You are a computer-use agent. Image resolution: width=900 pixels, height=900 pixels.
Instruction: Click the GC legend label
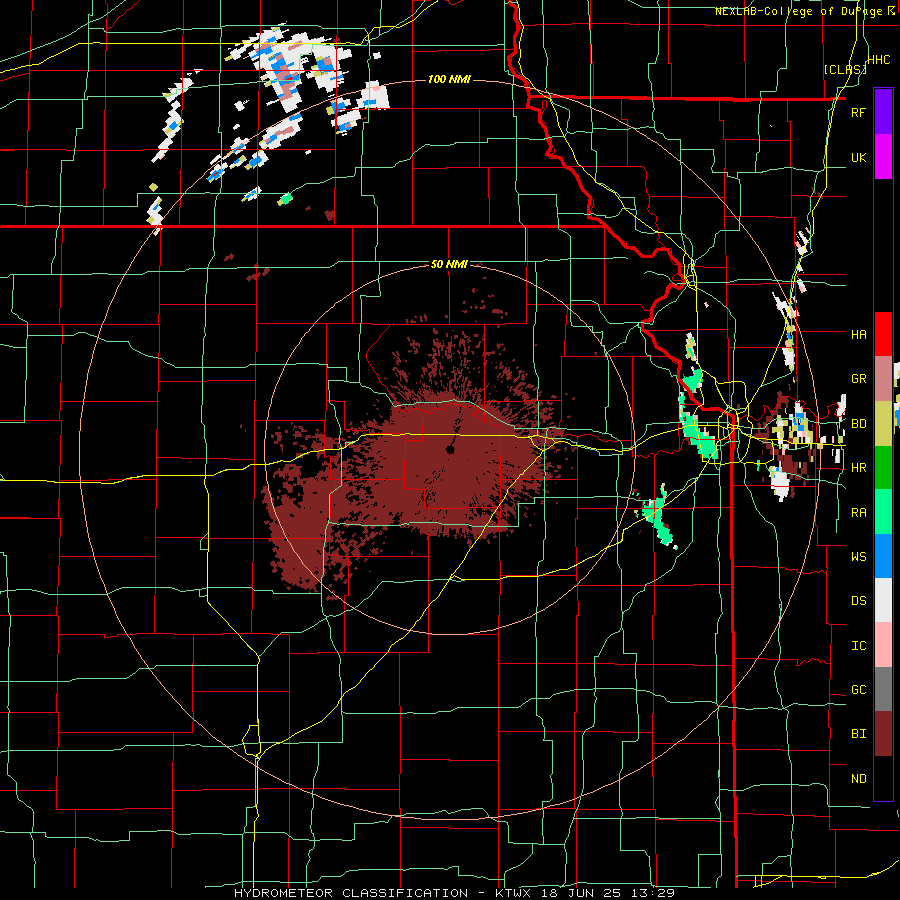click(858, 689)
